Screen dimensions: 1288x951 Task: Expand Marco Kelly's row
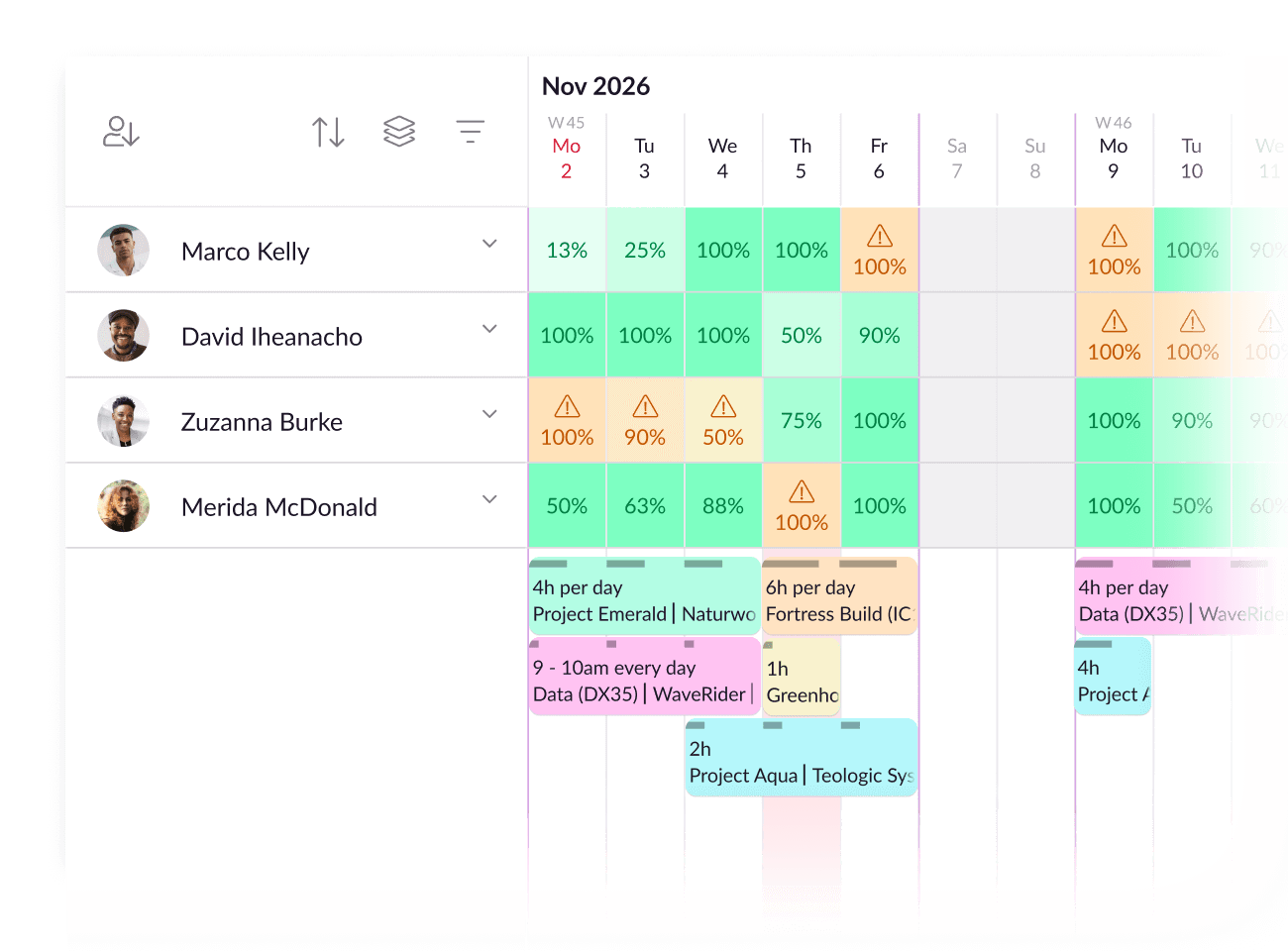click(489, 244)
